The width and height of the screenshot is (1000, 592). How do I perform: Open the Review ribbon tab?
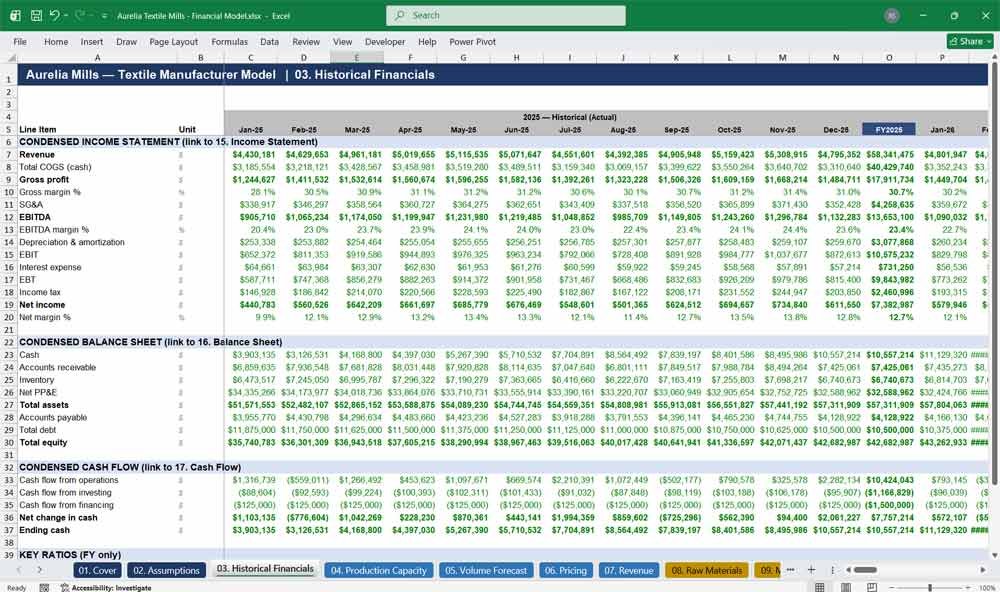point(306,41)
